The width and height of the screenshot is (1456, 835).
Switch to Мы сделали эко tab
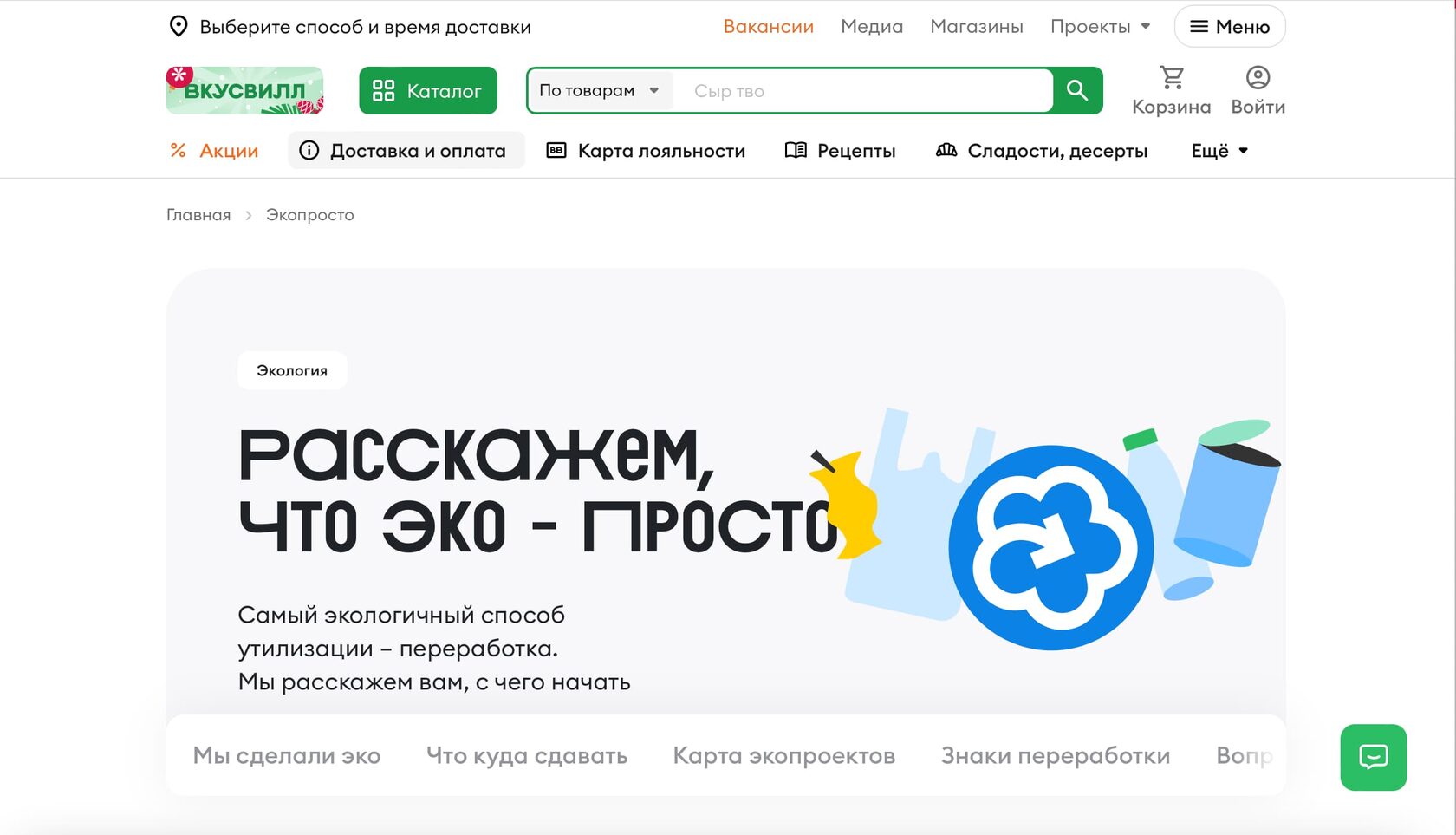point(287,756)
